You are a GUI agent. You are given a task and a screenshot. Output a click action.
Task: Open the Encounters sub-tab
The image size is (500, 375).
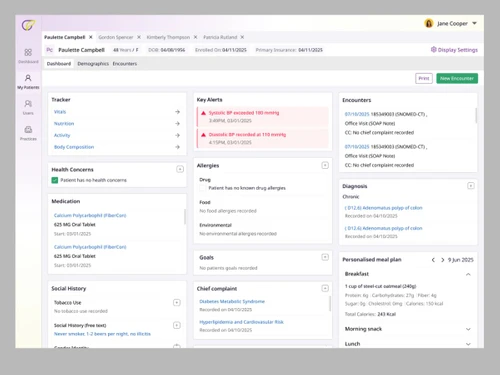(x=125, y=64)
